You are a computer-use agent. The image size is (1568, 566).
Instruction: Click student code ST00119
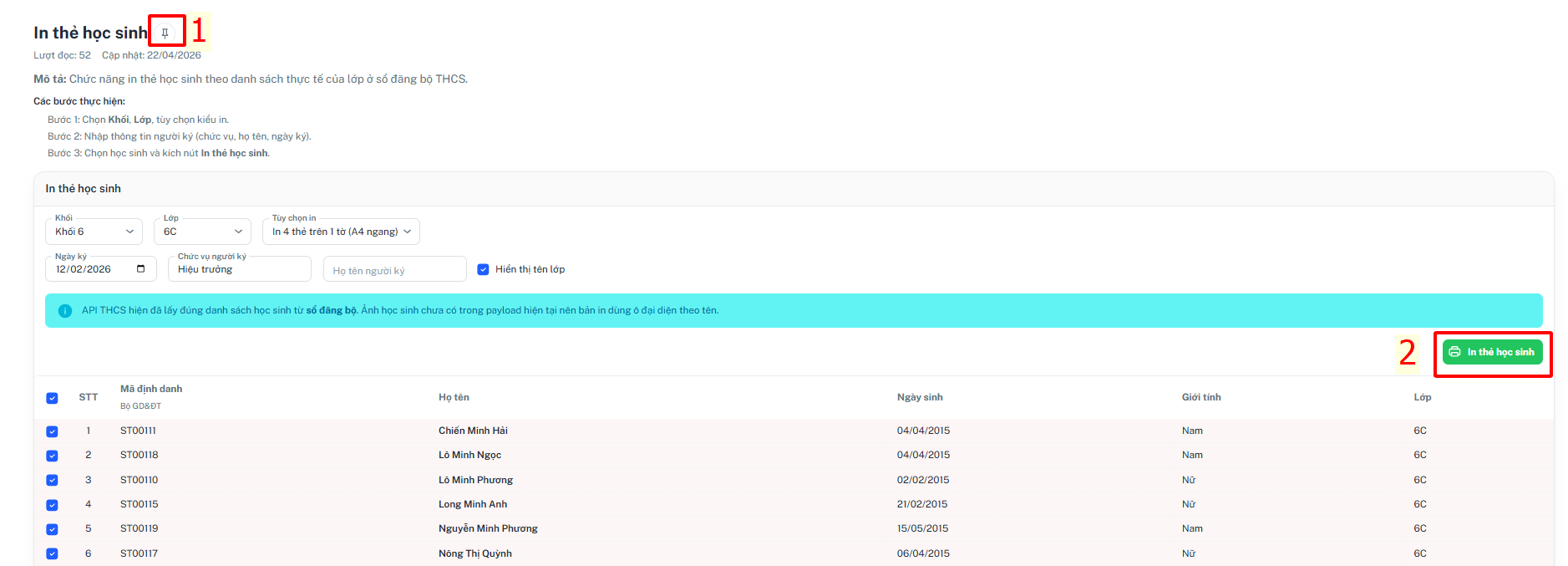(139, 528)
